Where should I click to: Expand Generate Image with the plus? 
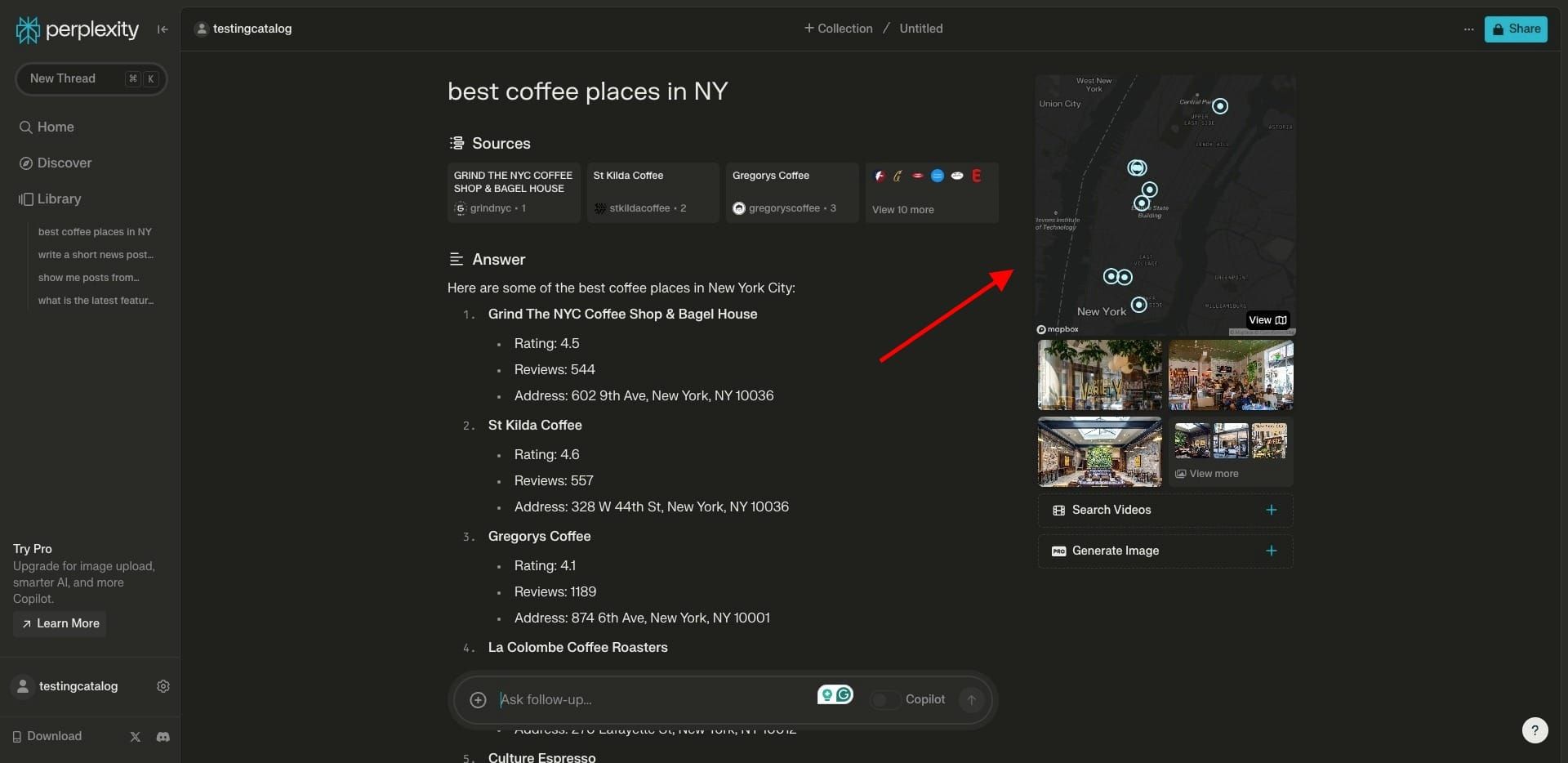coord(1271,551)
